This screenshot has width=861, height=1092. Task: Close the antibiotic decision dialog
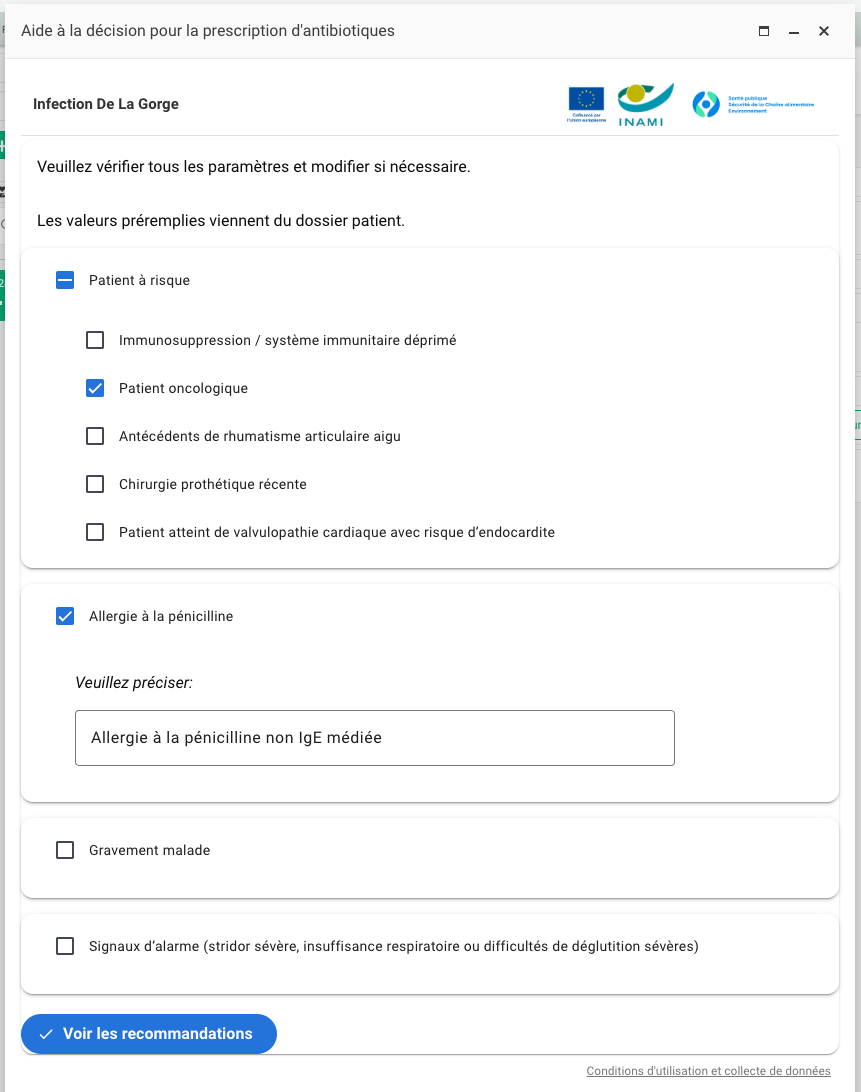pos(824,31)
